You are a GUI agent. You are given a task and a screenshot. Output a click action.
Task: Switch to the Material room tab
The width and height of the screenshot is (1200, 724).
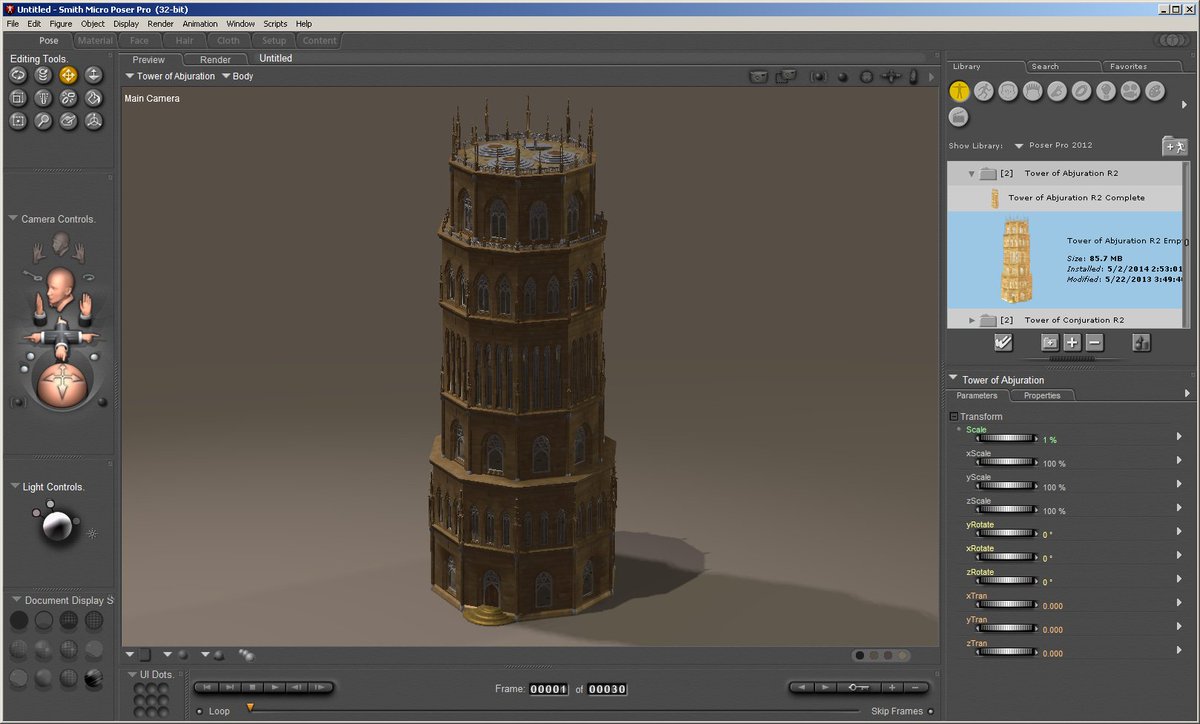pyautogui.click(x=96, y=41)
